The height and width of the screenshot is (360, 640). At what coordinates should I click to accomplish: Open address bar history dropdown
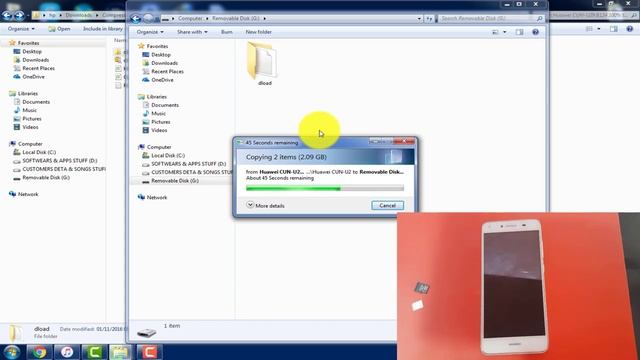[x=419, y=18]
